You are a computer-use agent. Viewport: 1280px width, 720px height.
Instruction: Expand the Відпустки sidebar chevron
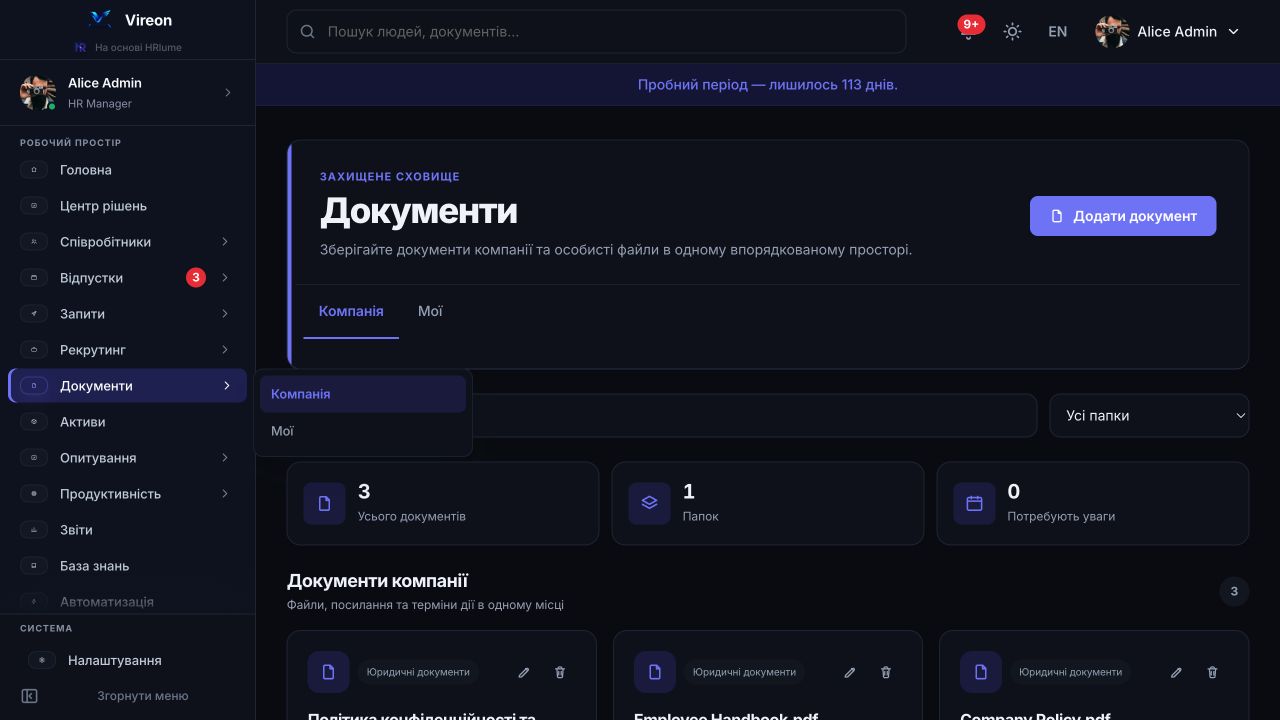click(225, 278)
